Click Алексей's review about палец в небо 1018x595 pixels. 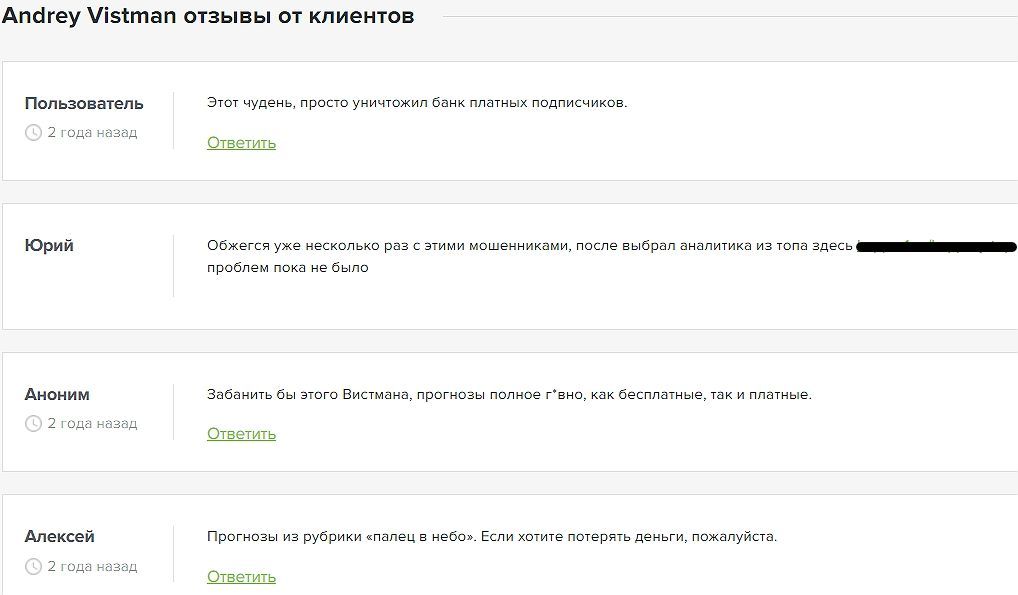pos(491,537)
